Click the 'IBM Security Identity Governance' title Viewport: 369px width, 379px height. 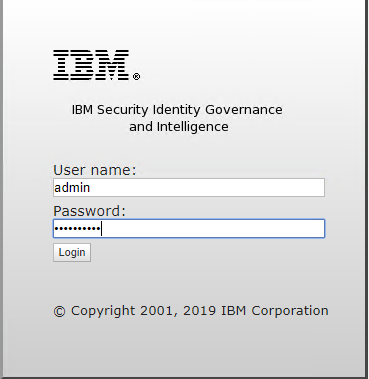click(x=177, y=110)
